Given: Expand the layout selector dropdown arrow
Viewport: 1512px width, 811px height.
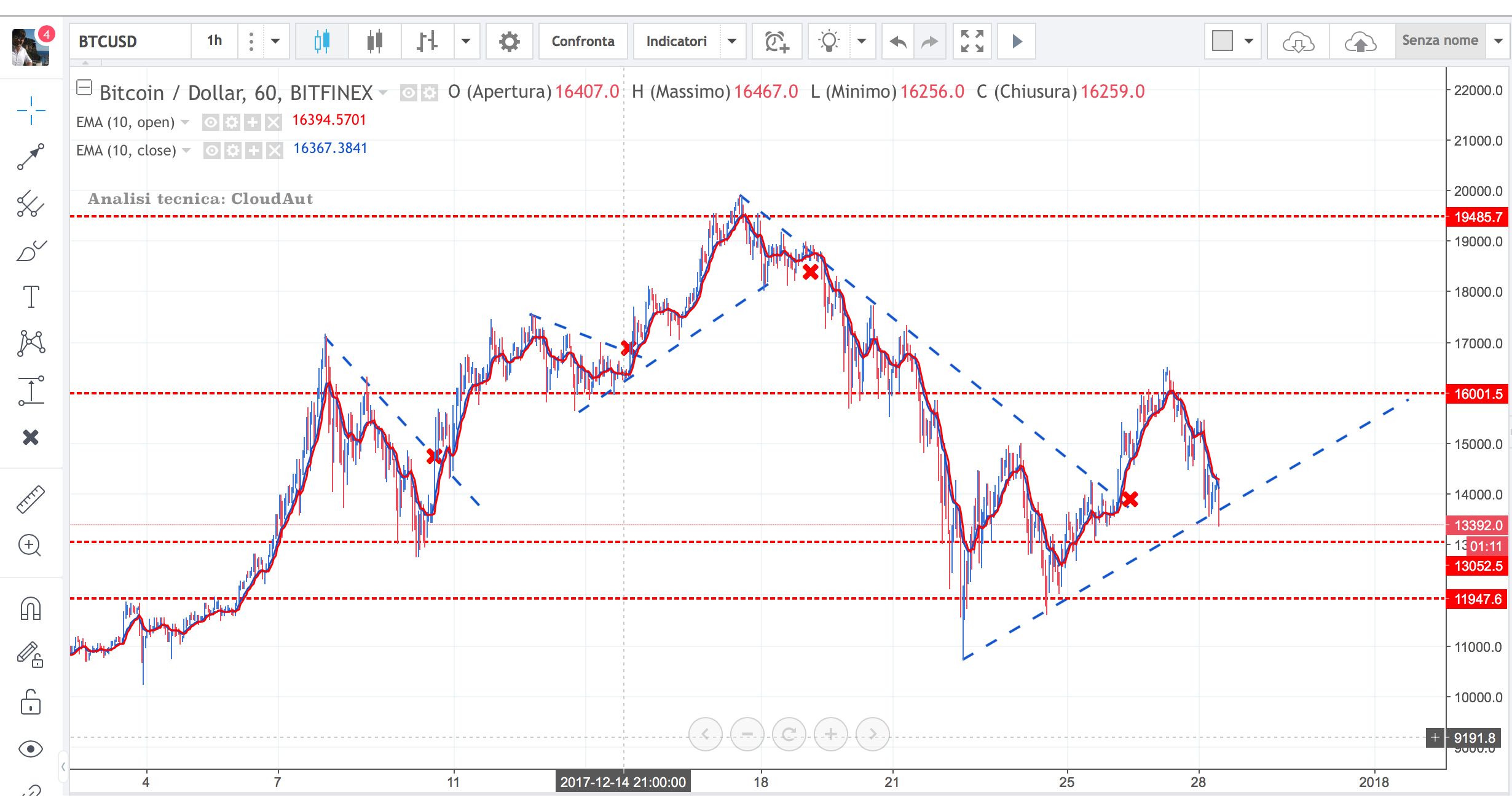Looking at the screenshot, I should [1249, 41].
